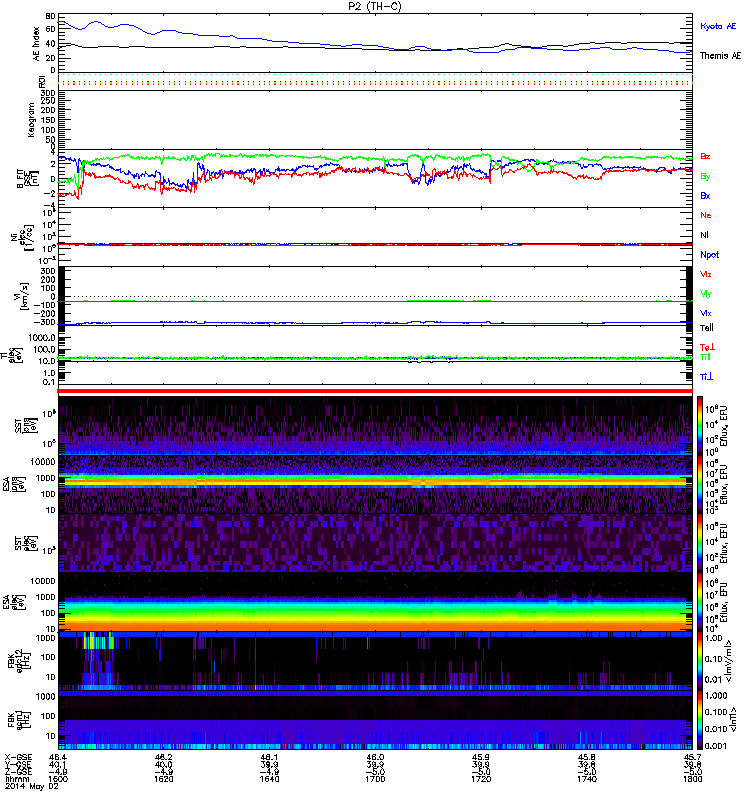Click the red horizontal bar above SST panel
750x800 pixels.
click(x=375, y=391)
